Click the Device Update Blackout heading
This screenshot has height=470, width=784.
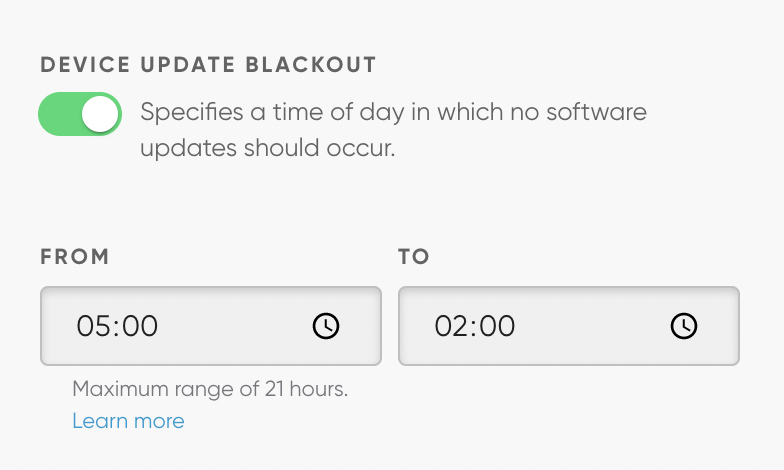pos(208,66)
